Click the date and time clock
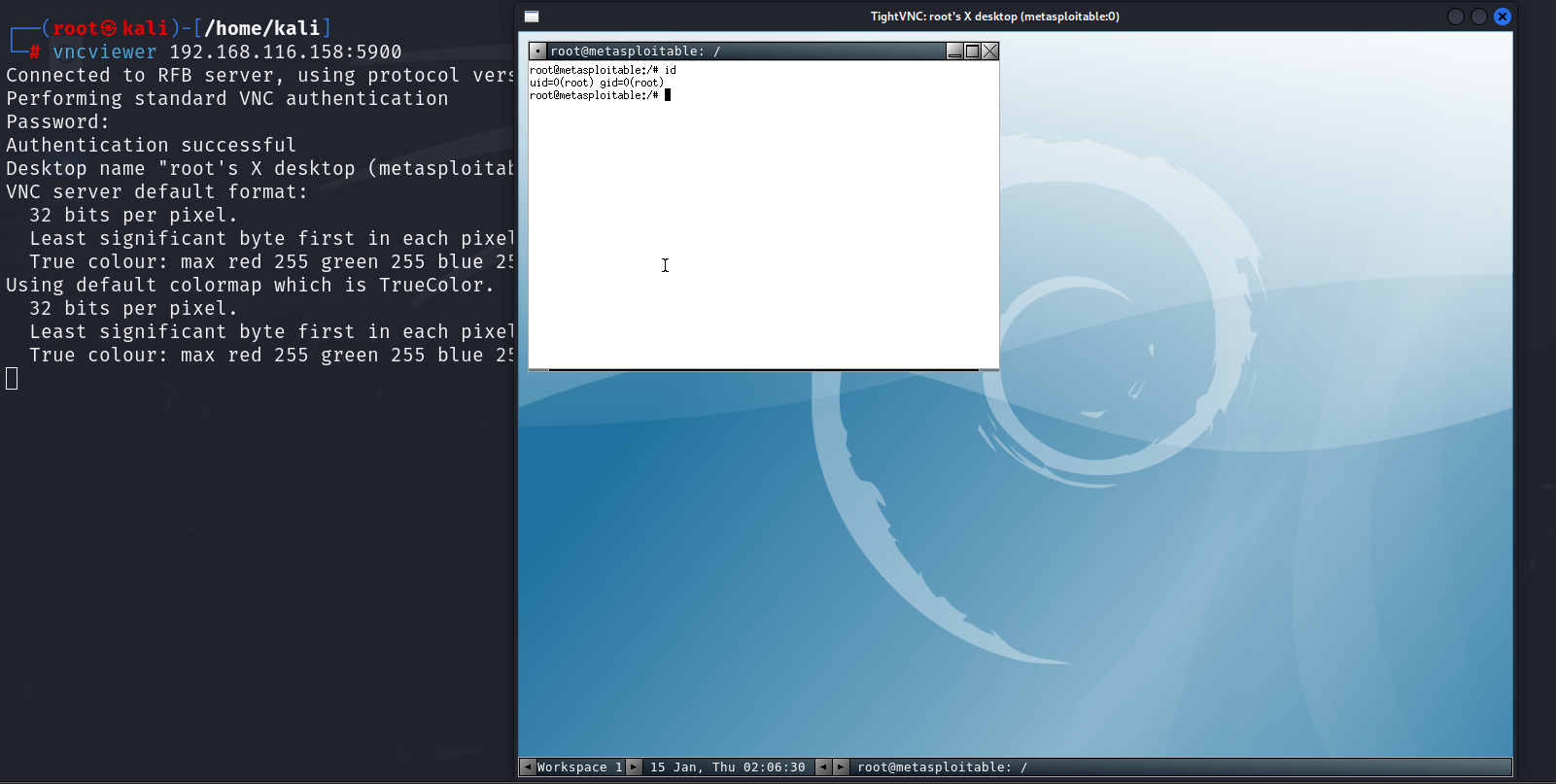Image resolution: width=1556 pixels, height=784 pixels. 727,767
